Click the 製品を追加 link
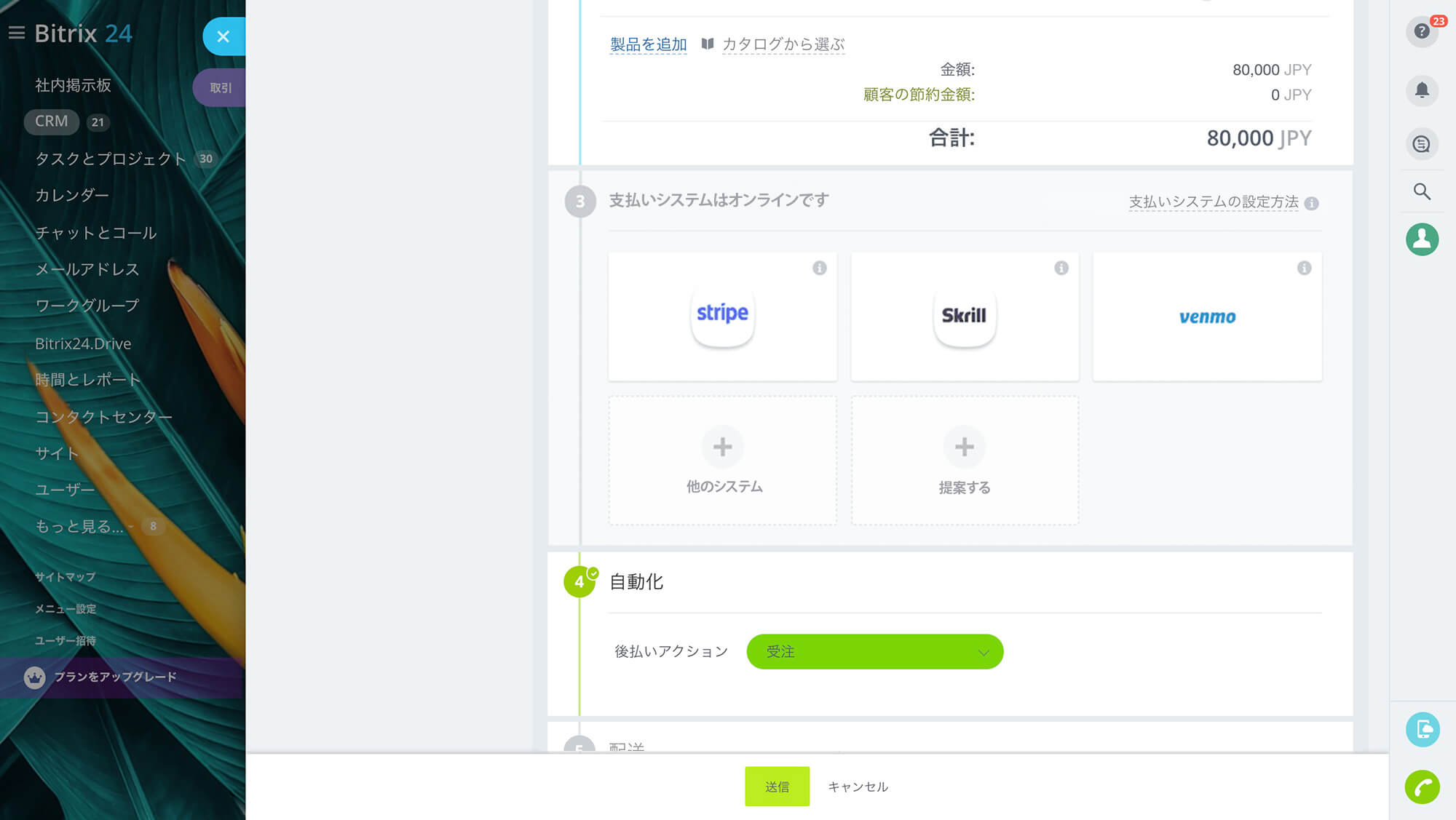Screen dimensions: 1456x820 click(x=648, y=44)
